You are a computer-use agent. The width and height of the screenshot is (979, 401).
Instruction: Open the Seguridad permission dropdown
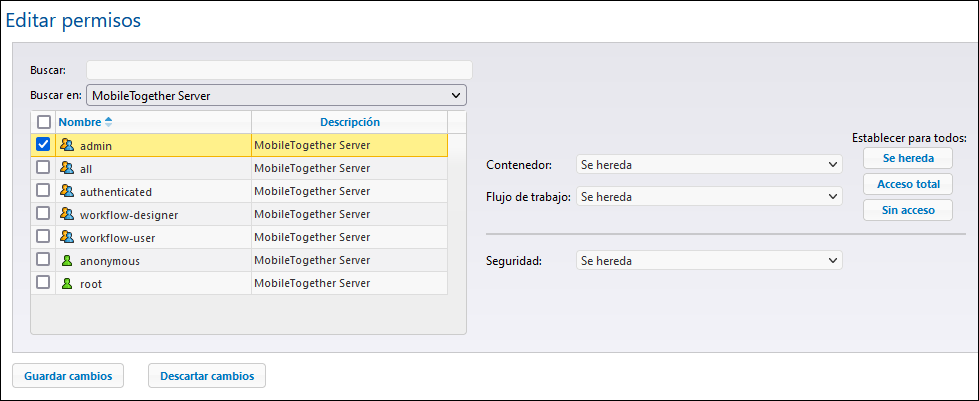(709, 260)
